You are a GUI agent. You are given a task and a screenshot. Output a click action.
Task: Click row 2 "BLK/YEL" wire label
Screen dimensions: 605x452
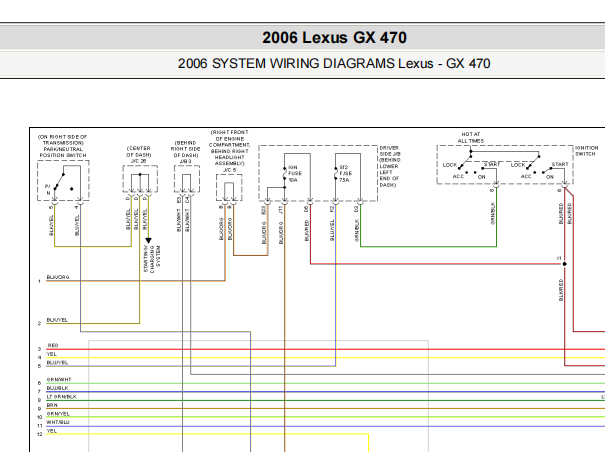57,320
